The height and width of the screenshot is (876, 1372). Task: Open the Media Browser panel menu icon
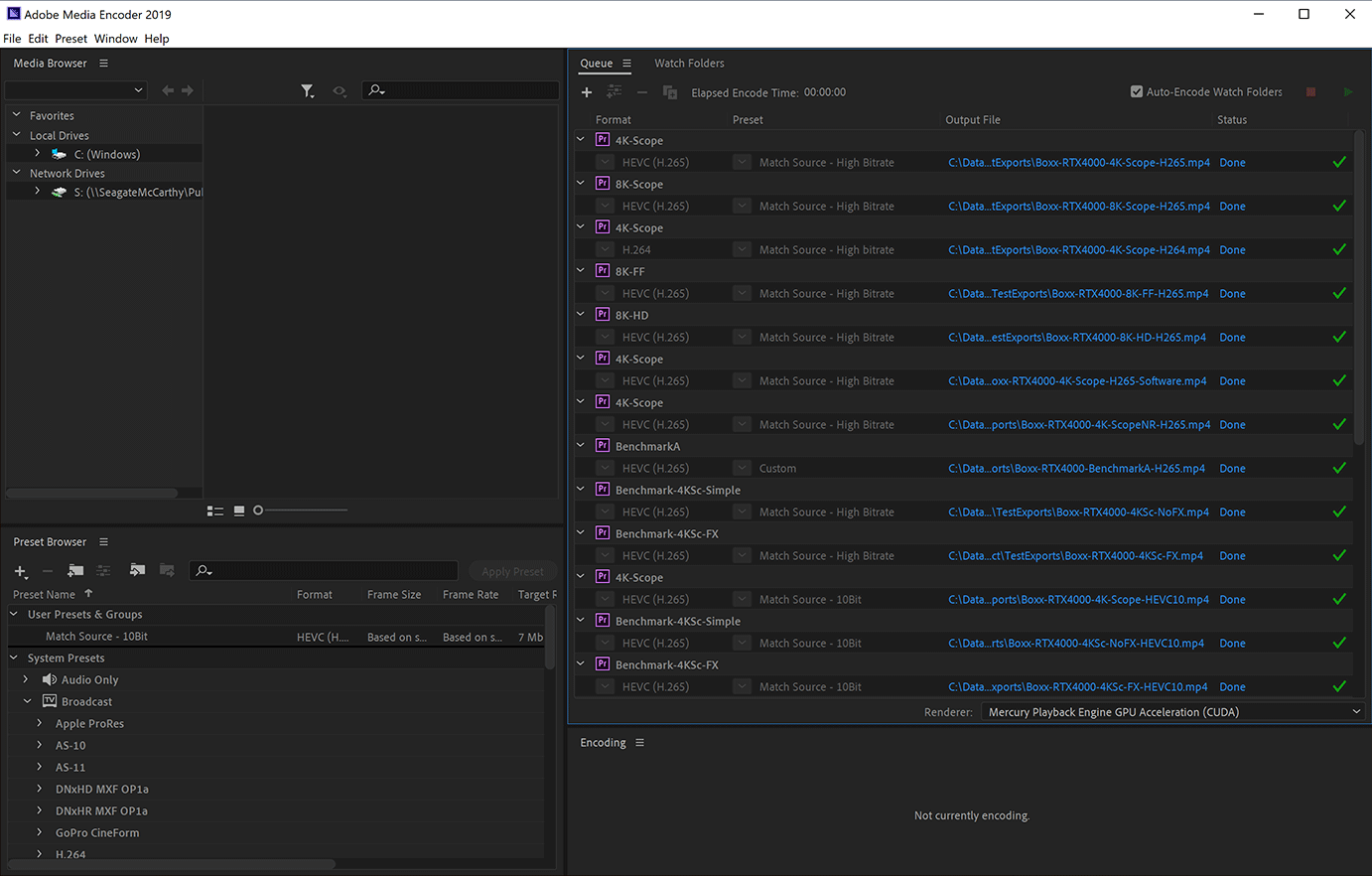(103, 64)
